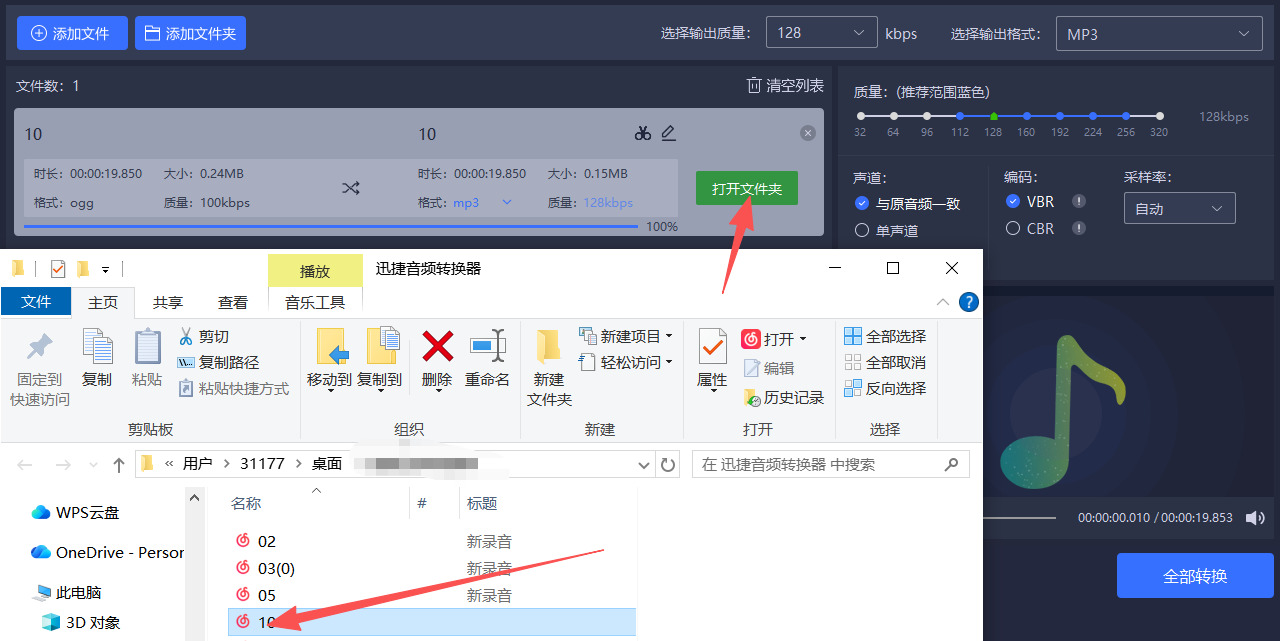Open WPS云盘 in the navigation pane
The width and height of the screenshot is (1280, 641).
point(76,512)
